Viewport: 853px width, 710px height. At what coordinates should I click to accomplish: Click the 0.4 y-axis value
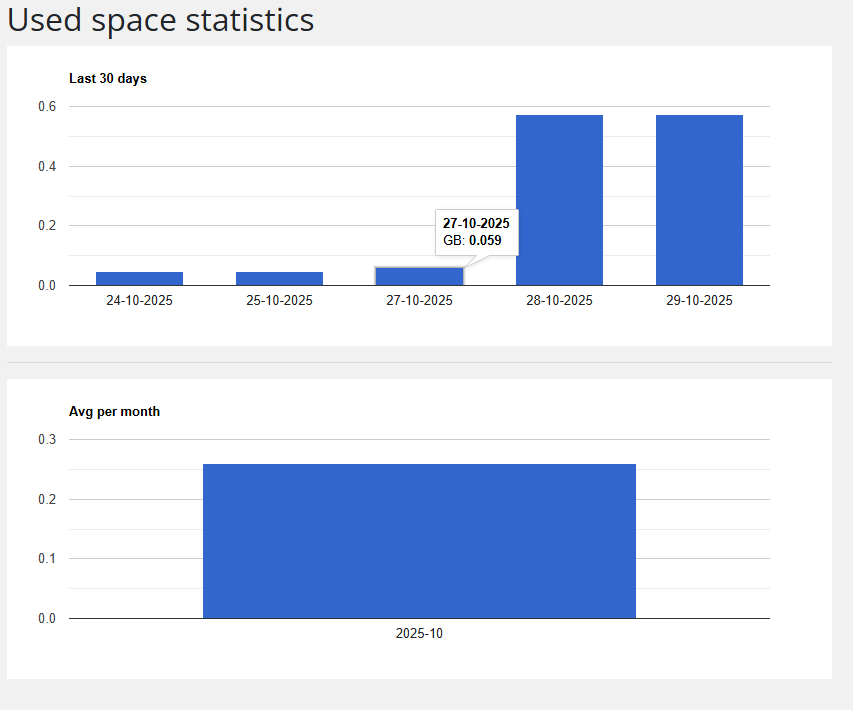click(x=47, y=166)
